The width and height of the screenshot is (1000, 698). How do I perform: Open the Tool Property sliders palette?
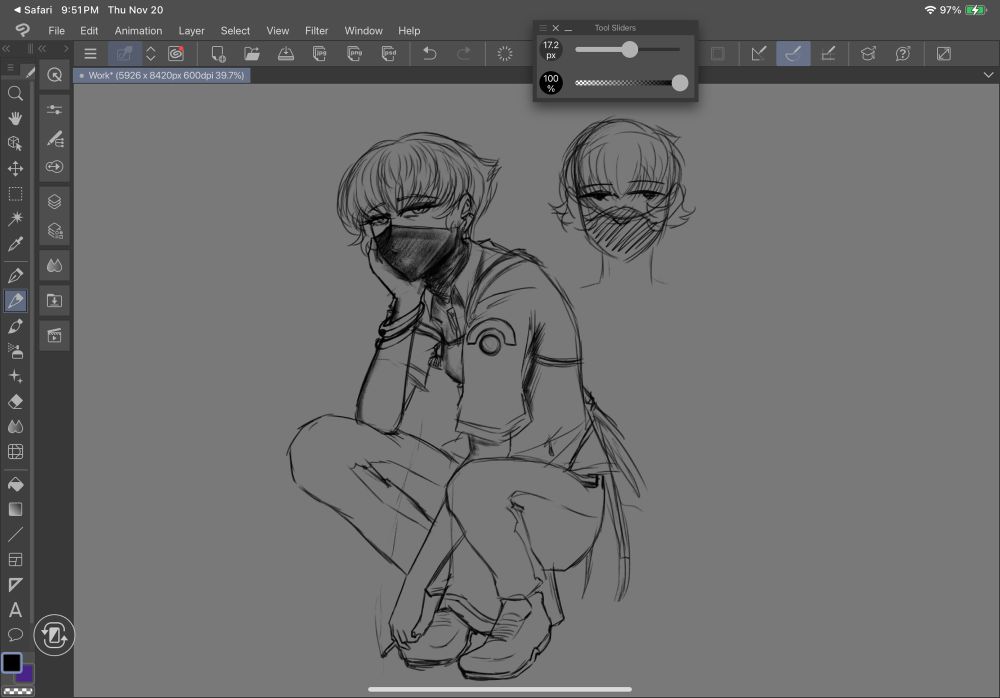click(x=54, y=110)
